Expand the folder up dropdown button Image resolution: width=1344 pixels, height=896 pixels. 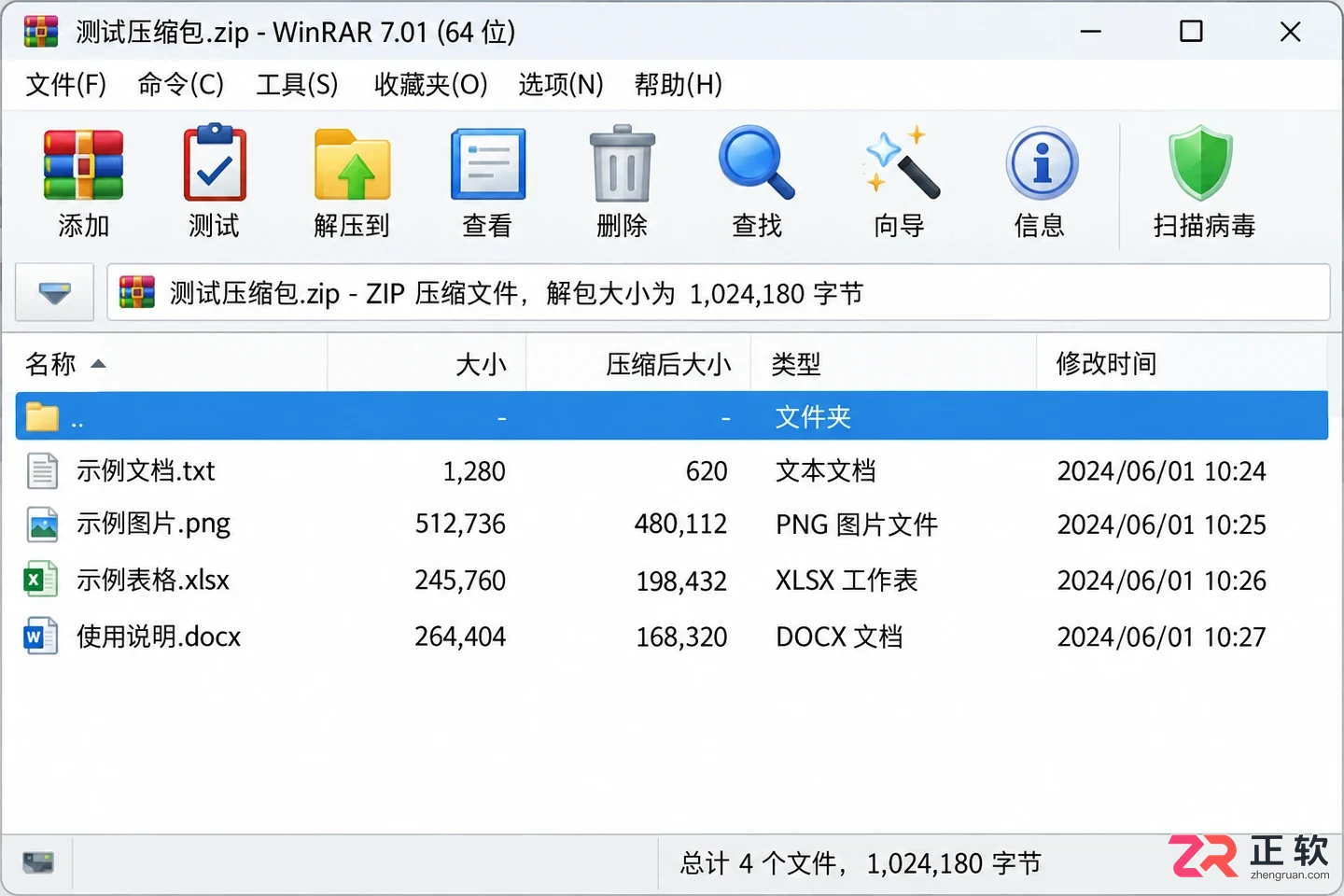click(x=54, y=293)
